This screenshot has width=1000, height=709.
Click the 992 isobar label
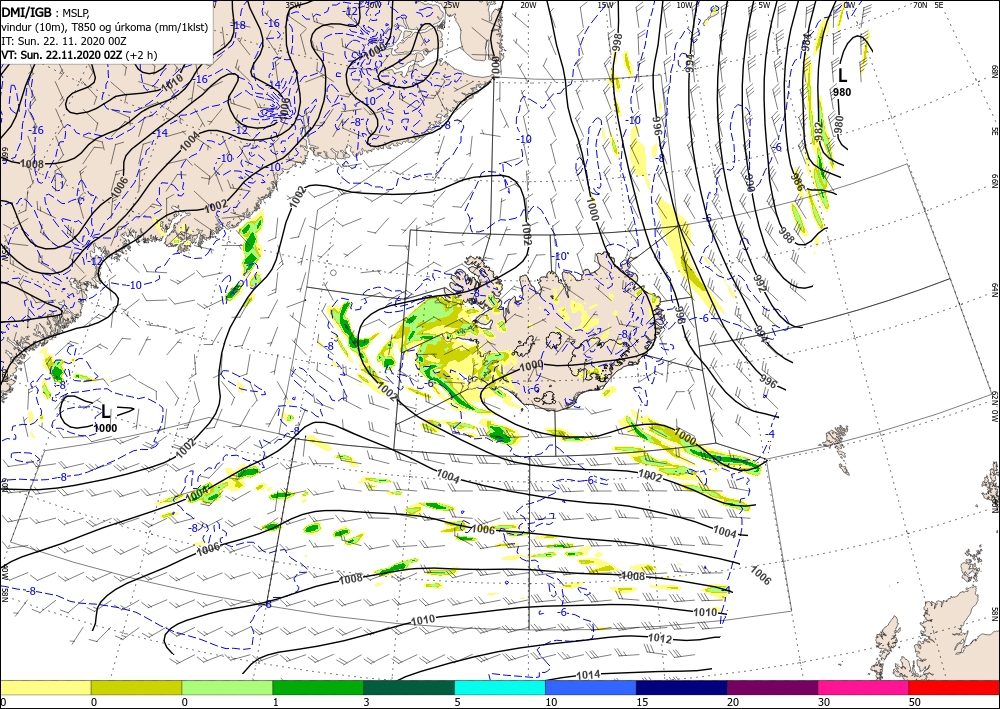pos(759,285)
